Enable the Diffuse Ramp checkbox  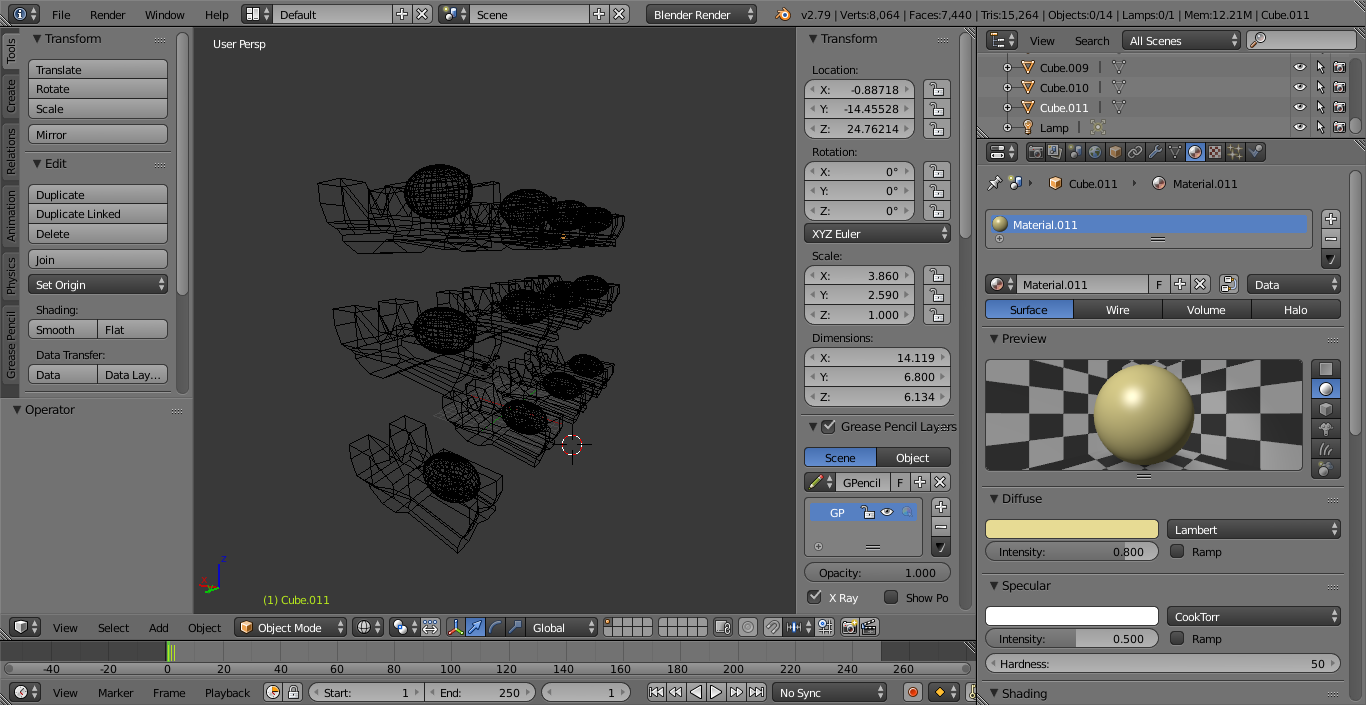tap(1177, 551)
